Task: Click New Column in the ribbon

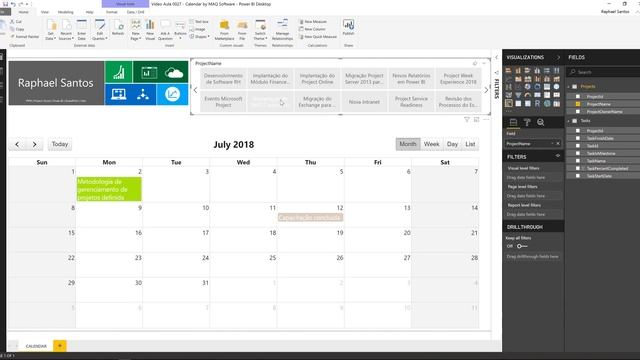Action: (x=312, y=29)
